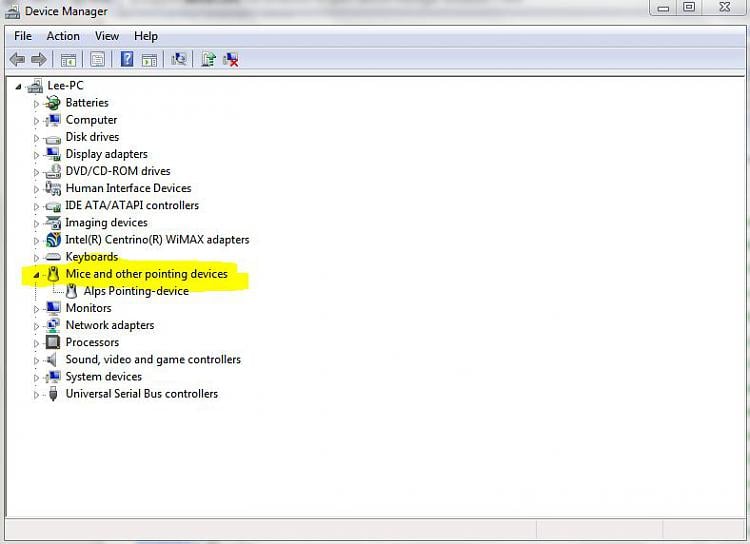The image size is (750, 544).
Task: Open the Help menu
Action: pyautogui.click(x=146, y=36)
